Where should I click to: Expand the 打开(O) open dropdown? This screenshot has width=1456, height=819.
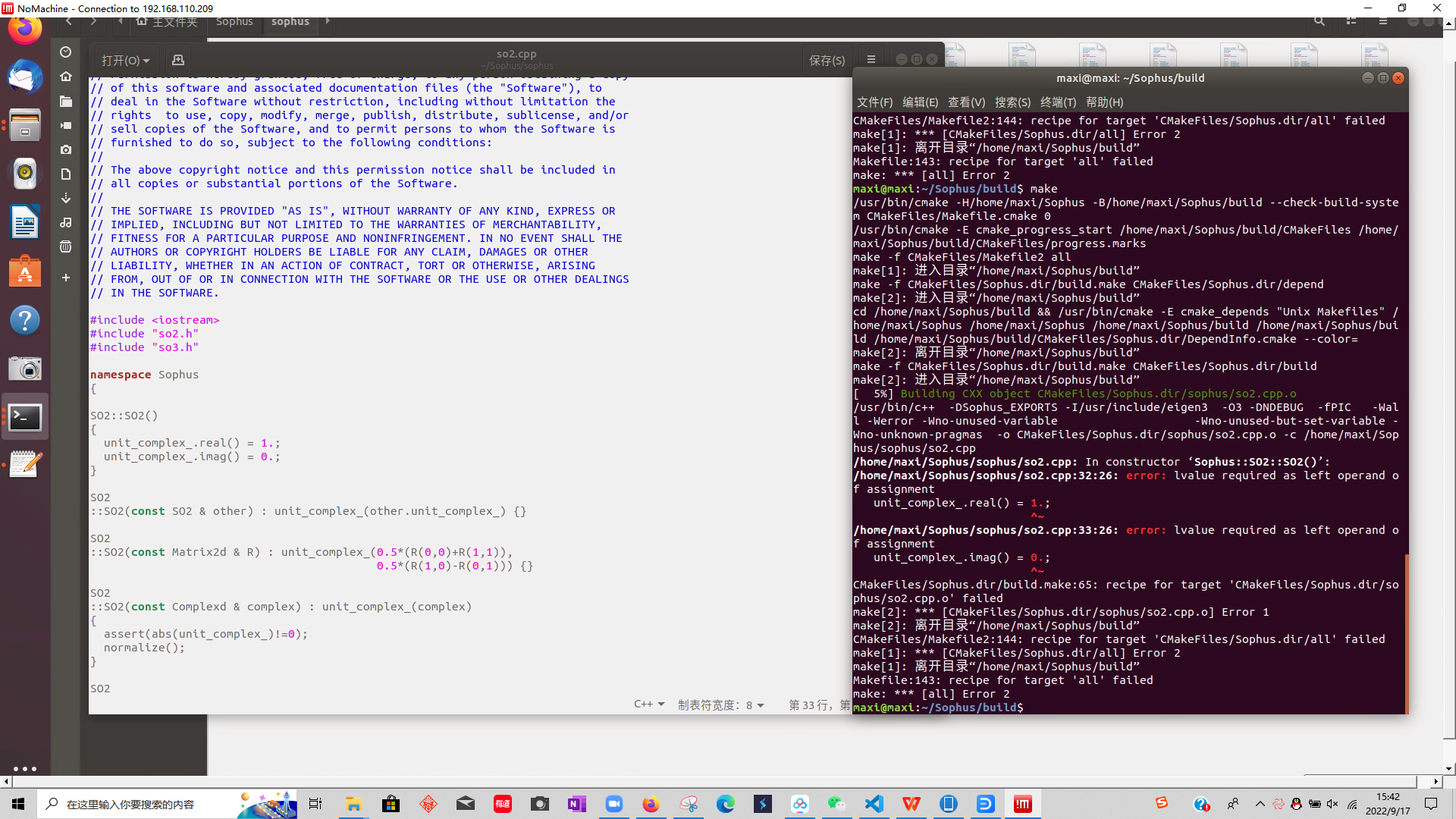pos(126,60)
